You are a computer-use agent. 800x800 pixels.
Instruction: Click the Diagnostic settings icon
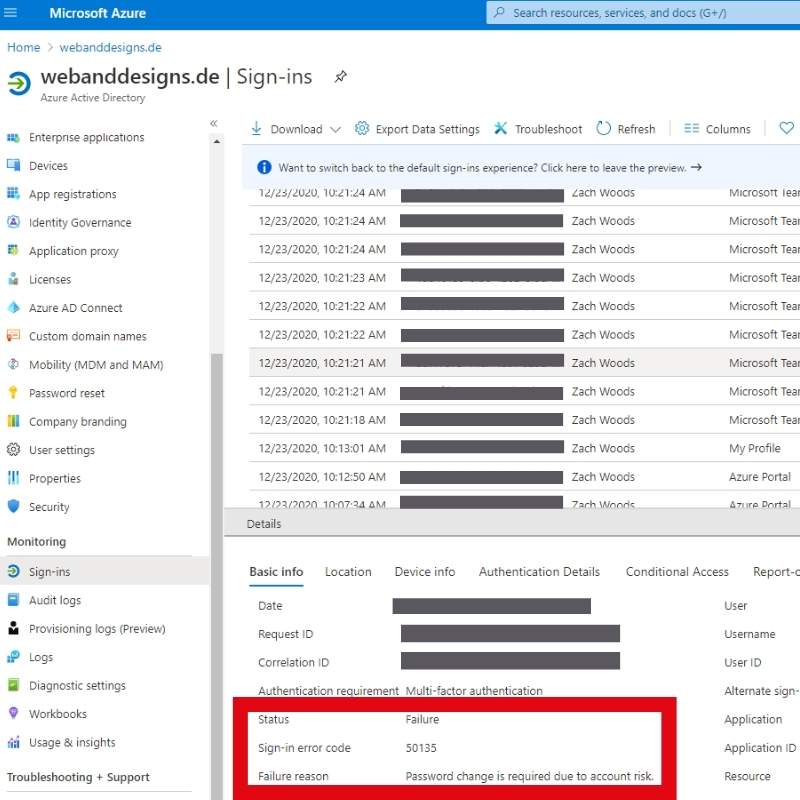tap(13, 685)
